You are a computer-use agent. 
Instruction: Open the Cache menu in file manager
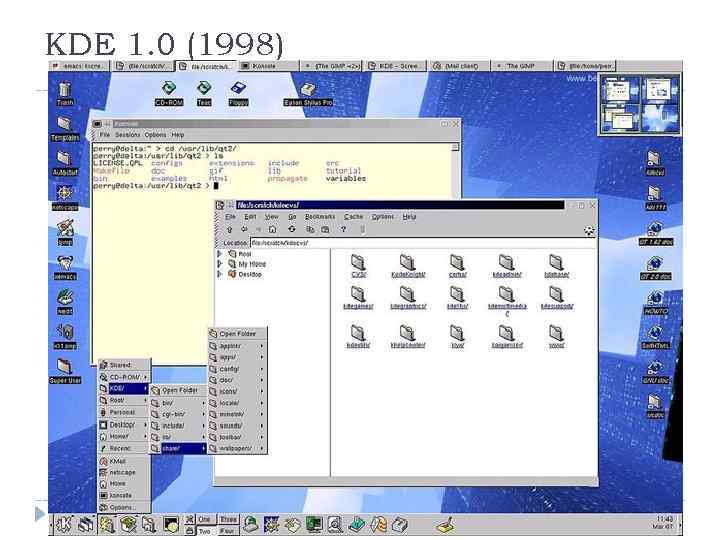353,217
